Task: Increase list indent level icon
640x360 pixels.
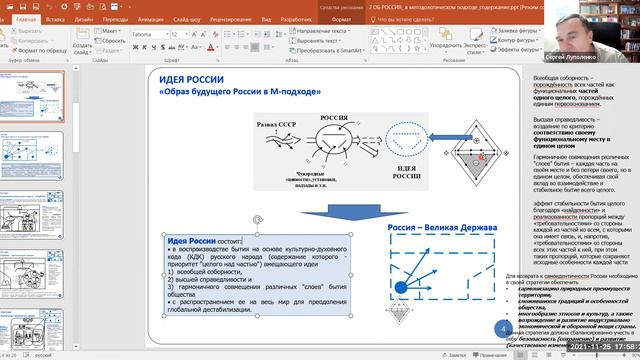Action: (267, 34)
